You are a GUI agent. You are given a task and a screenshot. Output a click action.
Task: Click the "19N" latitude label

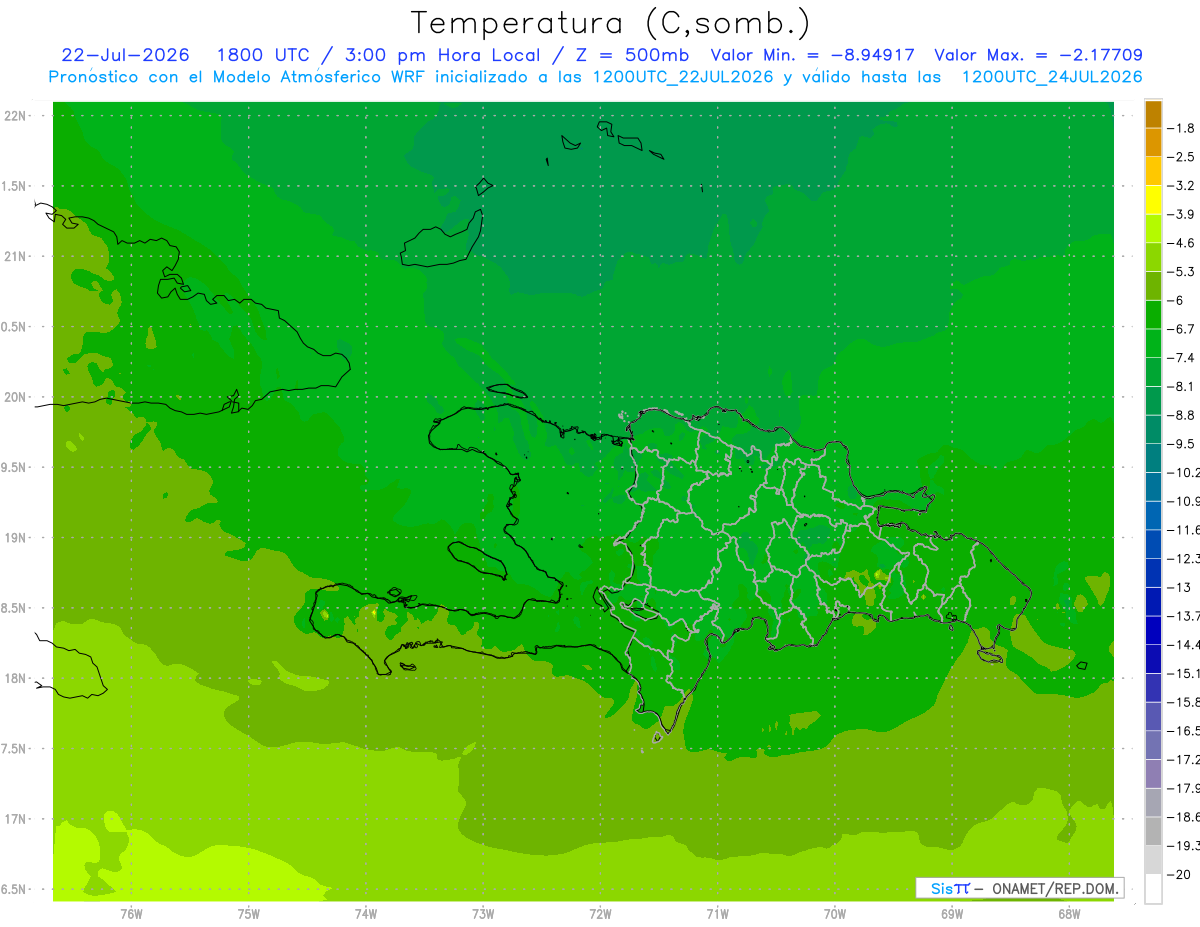[15, 537]
